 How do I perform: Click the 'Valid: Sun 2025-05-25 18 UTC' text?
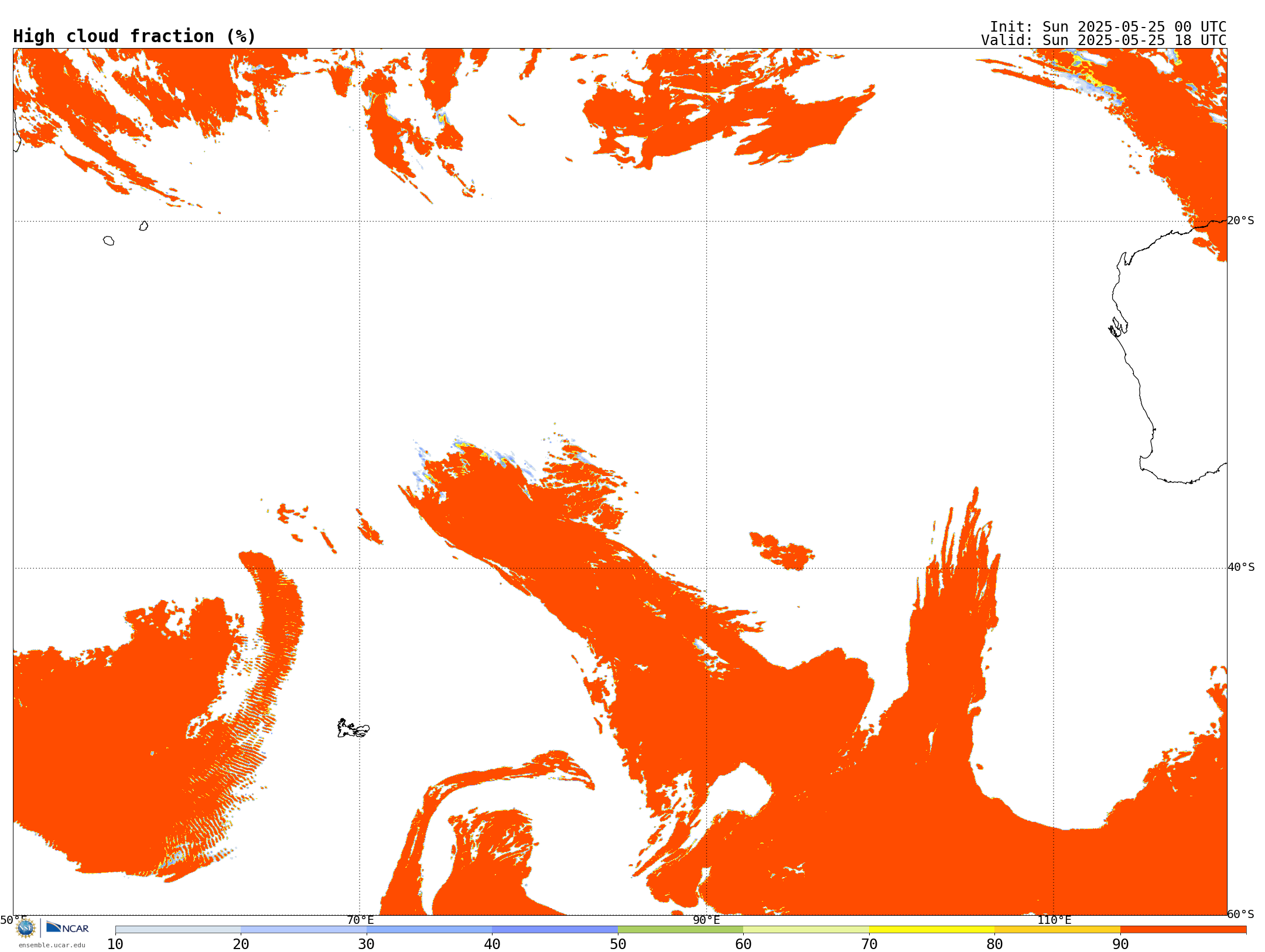(1104, 40)
